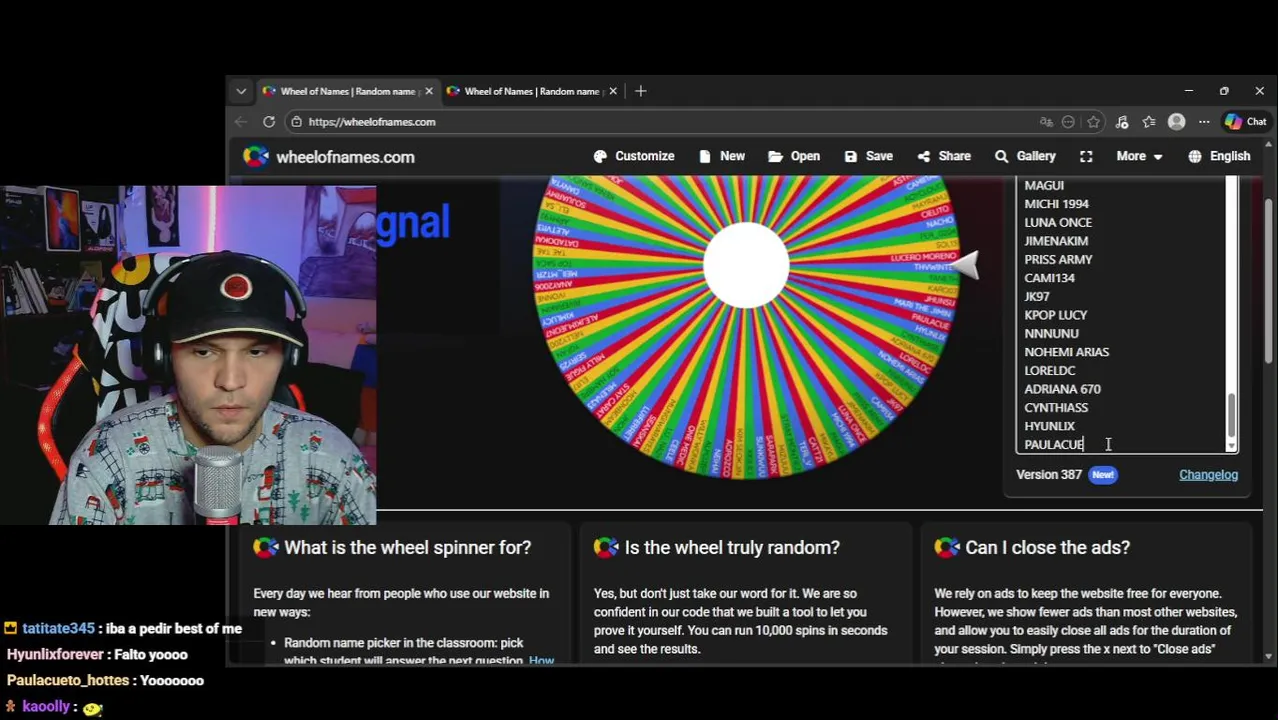Click the New version badge
Viewport: 1278px width, 720px height.
click(x=1103, y=475)
